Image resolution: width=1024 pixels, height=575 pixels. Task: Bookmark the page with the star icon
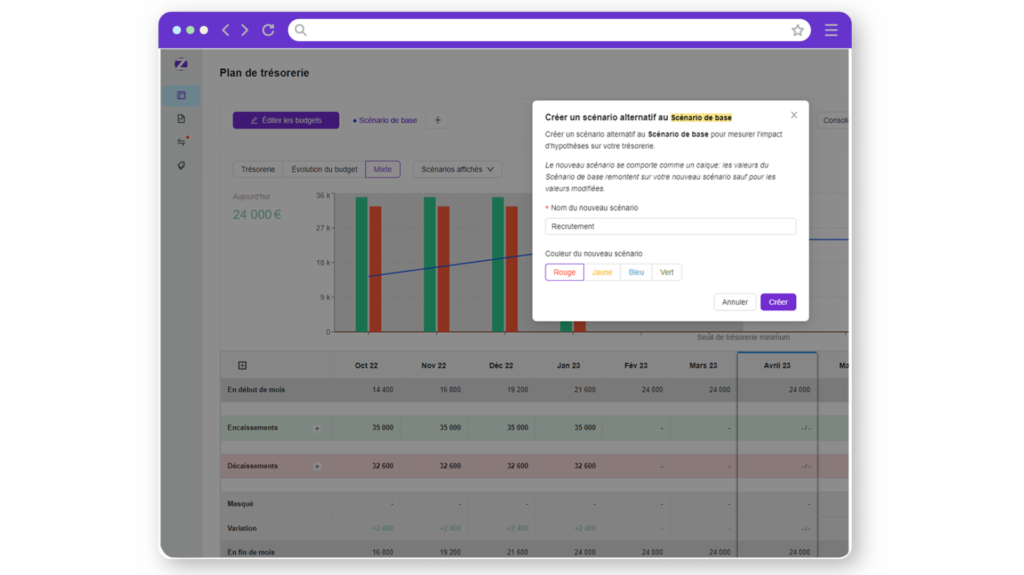pyautogui.click(x=797, y=30)
